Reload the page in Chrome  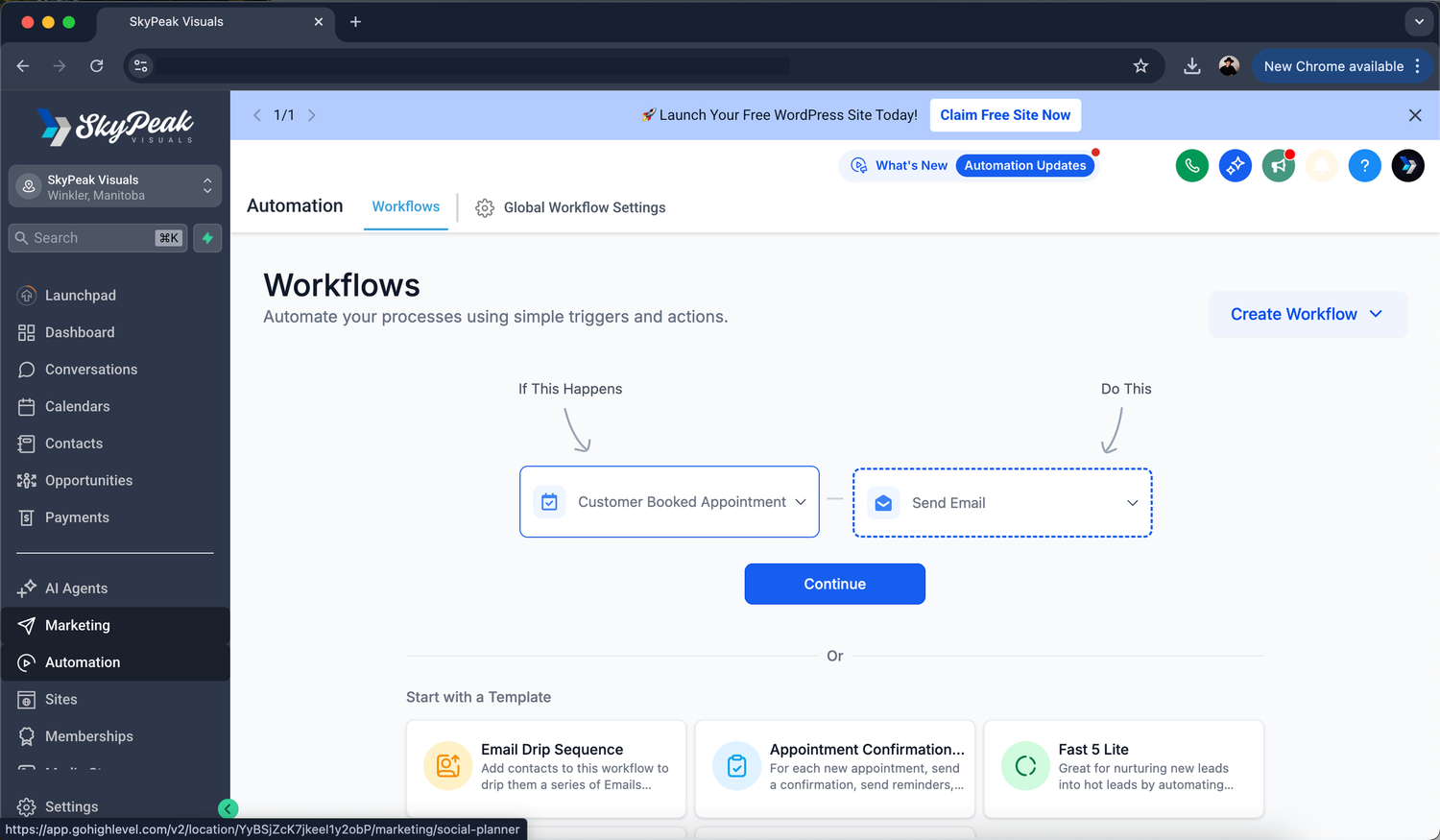97,66
